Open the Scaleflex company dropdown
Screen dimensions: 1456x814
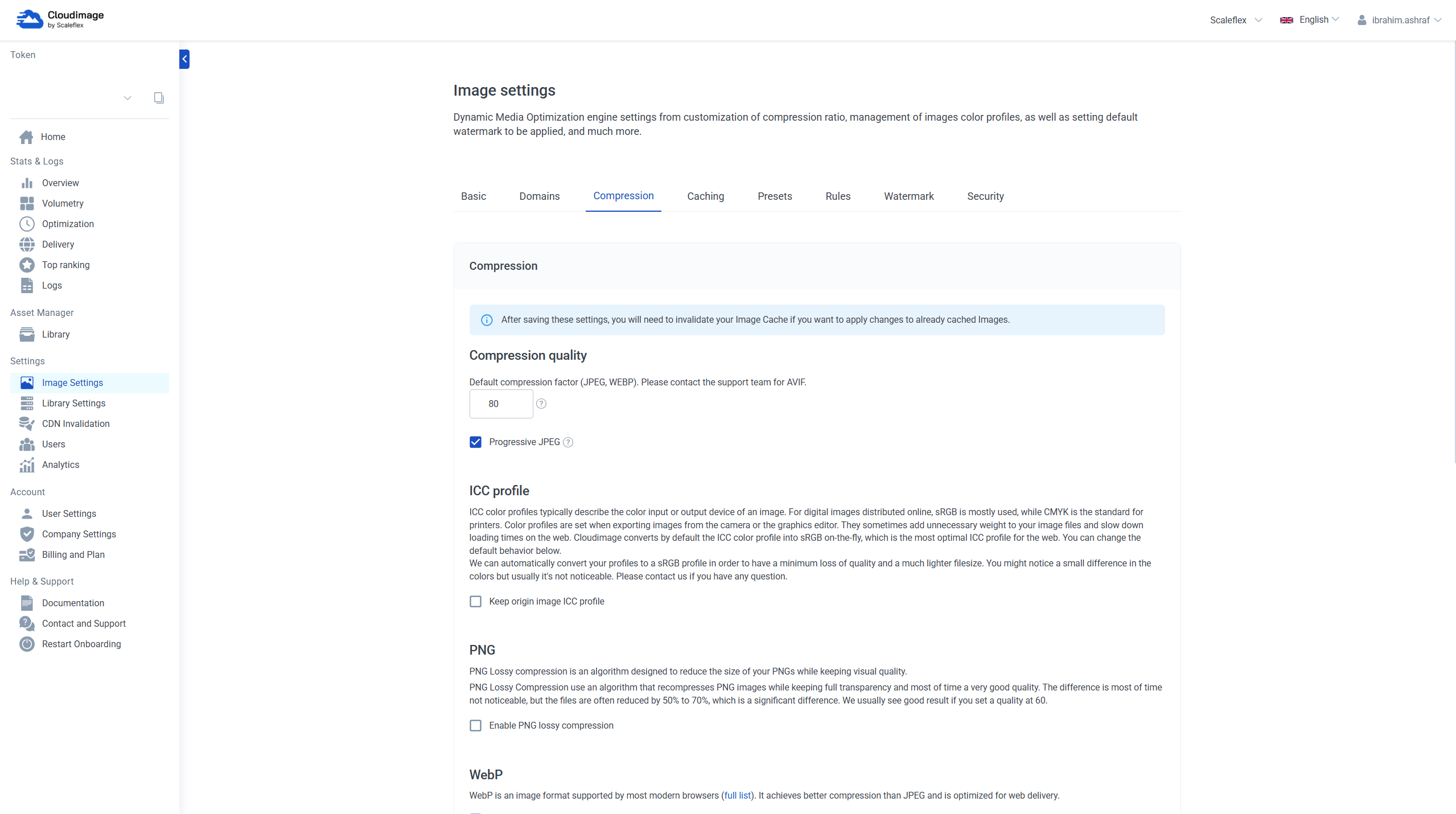coord(1236,20)
